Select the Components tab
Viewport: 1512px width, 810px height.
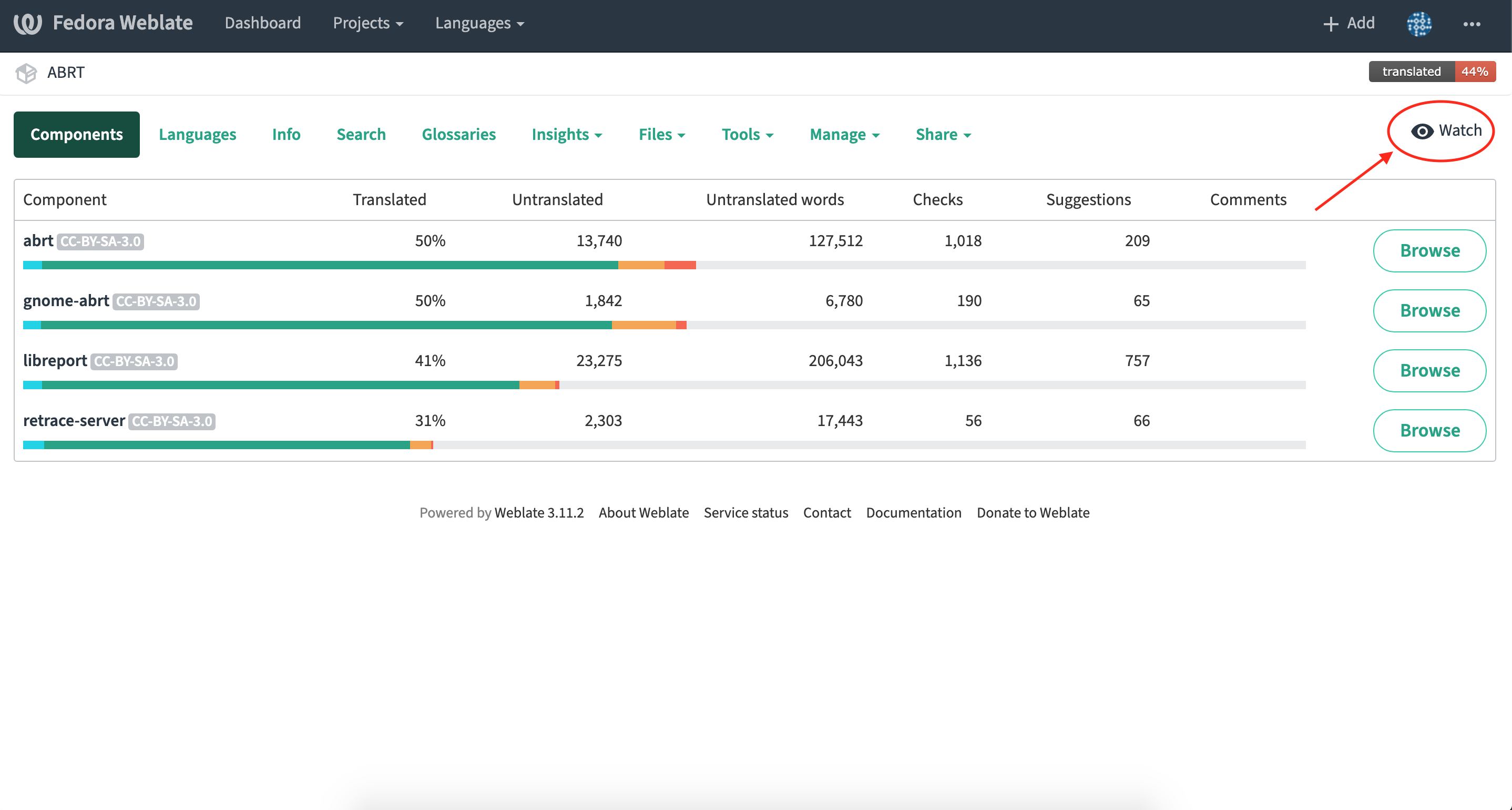coord(77,135)
